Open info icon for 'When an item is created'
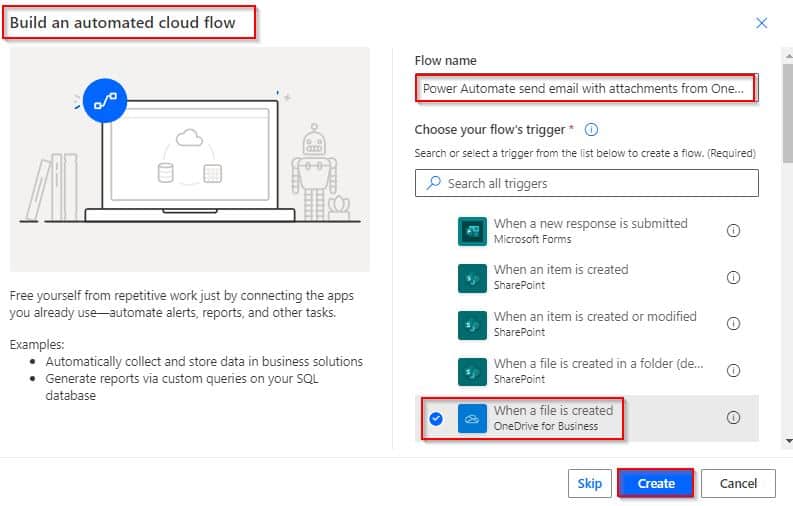This screenshot has height=506, width=793. click(x=733, y=278)
